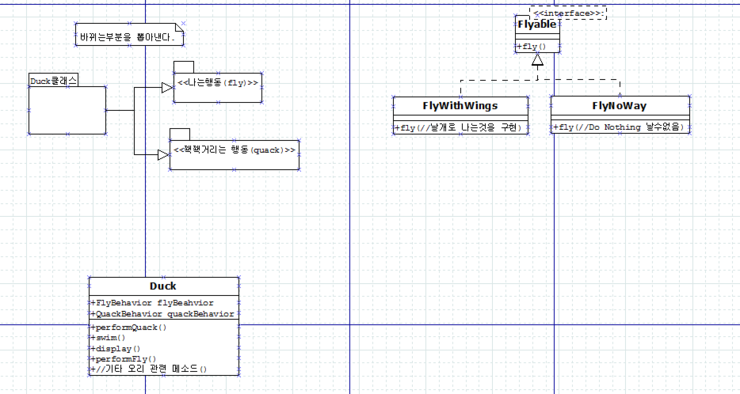Select the '+swim()' method in Duck
The image size is (740, 394).
(108, 338)
